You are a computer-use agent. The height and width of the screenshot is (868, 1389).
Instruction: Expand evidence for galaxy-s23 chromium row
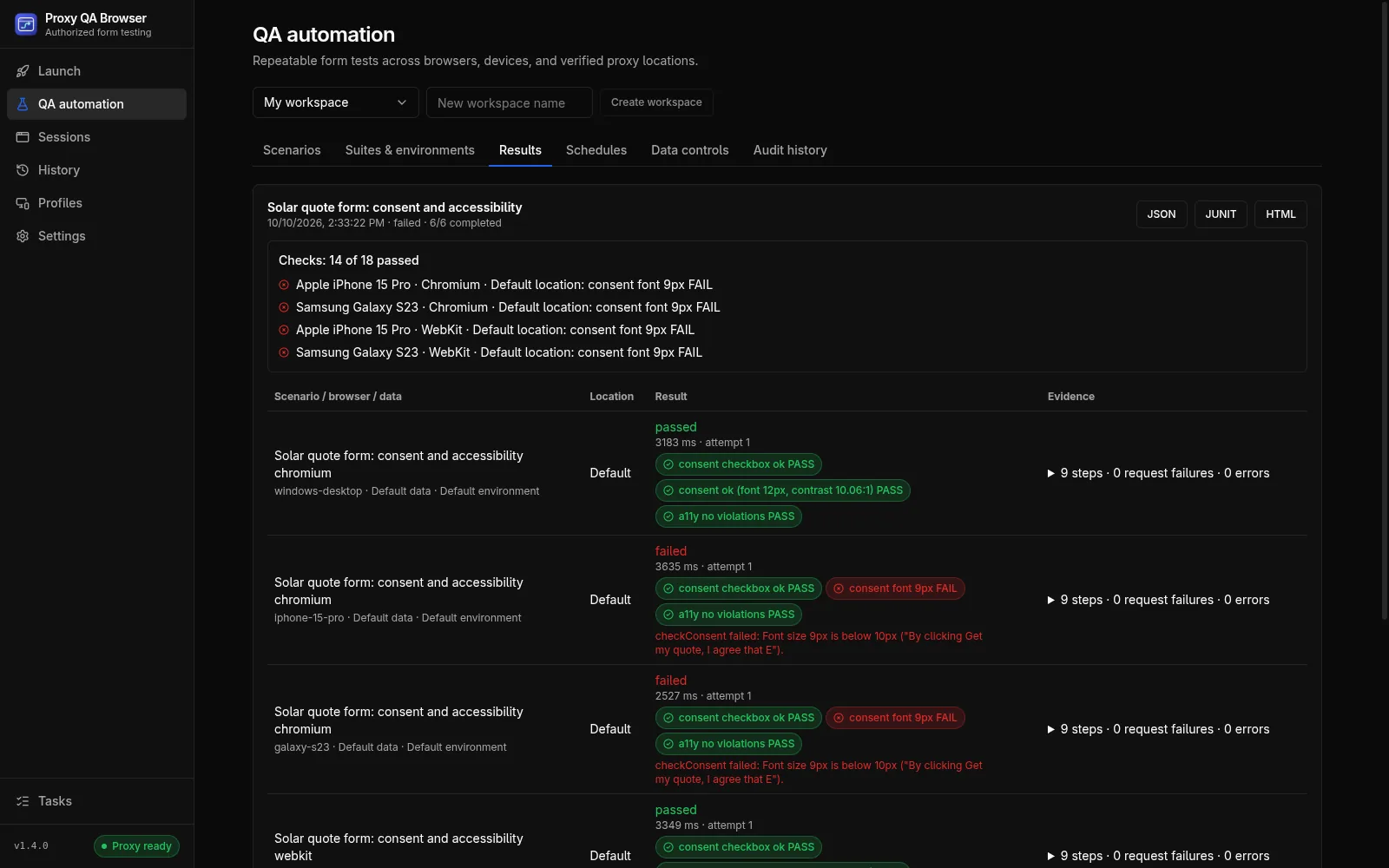click(x=1158, y=729)
